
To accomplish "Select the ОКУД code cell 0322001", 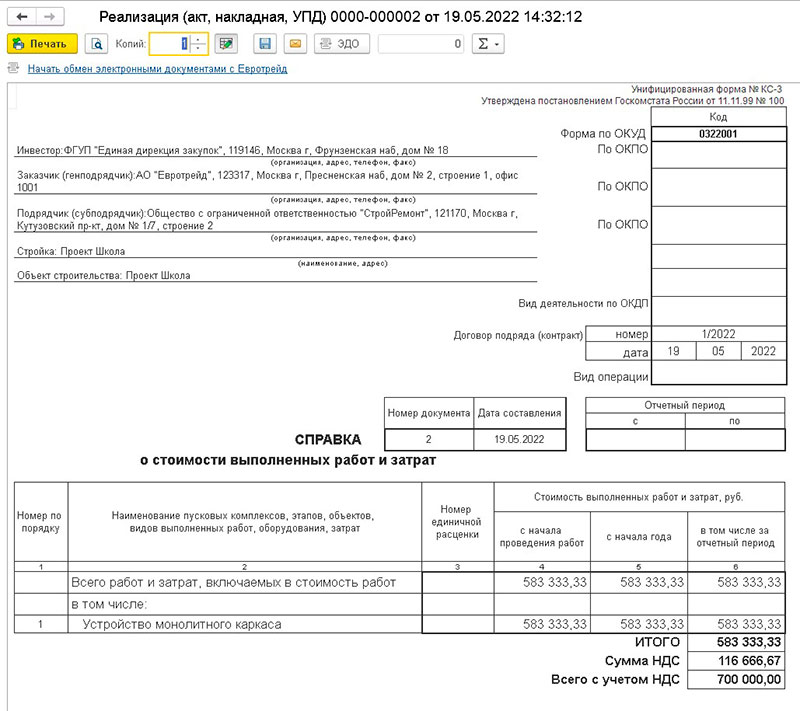I will (x=717, y=133).
